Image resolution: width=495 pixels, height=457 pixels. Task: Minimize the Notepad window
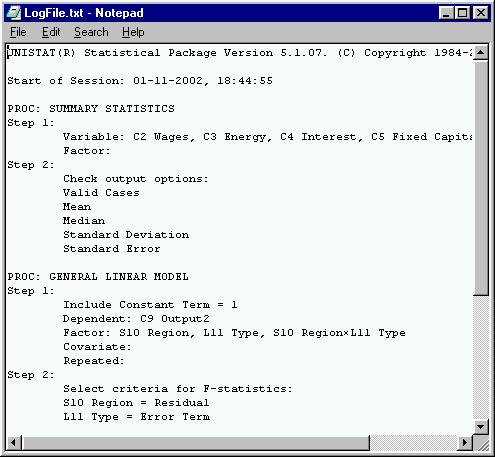pyautogui.click(x=446, y=13)
